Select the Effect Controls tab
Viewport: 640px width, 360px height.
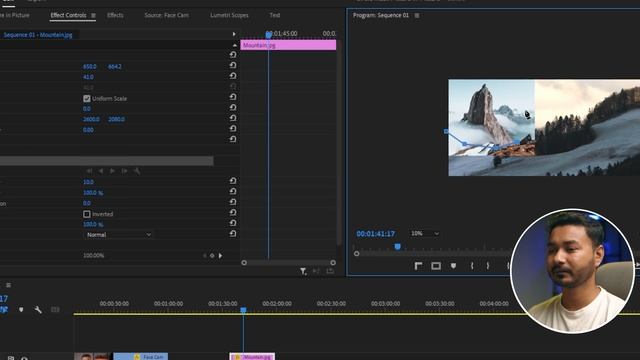tap(68, 15)
